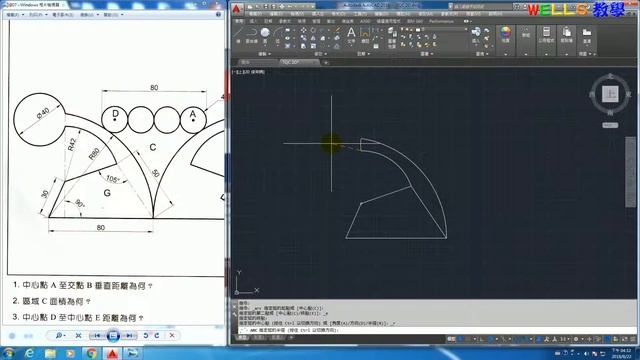The height and width of the screenshot is (360, 640).
Task: Delete the image in Photo Viewer
Action: tap(172, 336)
